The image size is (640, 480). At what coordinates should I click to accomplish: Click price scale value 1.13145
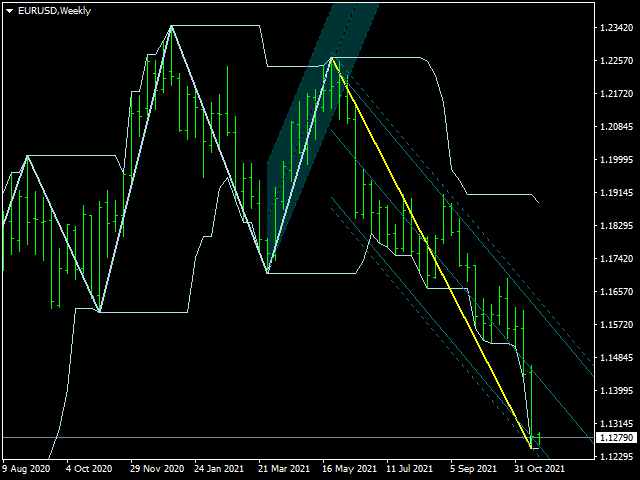616,423
